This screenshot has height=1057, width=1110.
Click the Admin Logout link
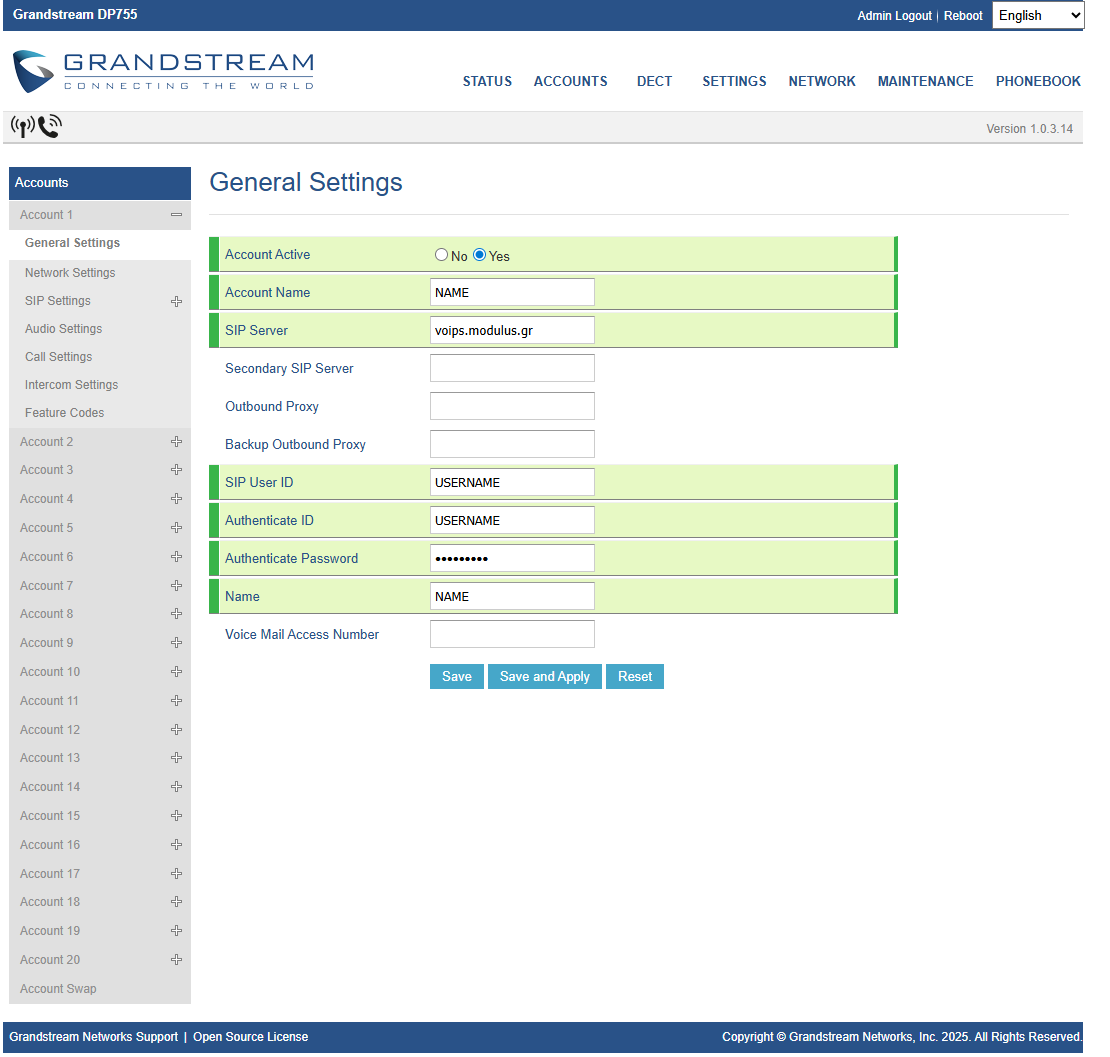[x=894, y=16]
